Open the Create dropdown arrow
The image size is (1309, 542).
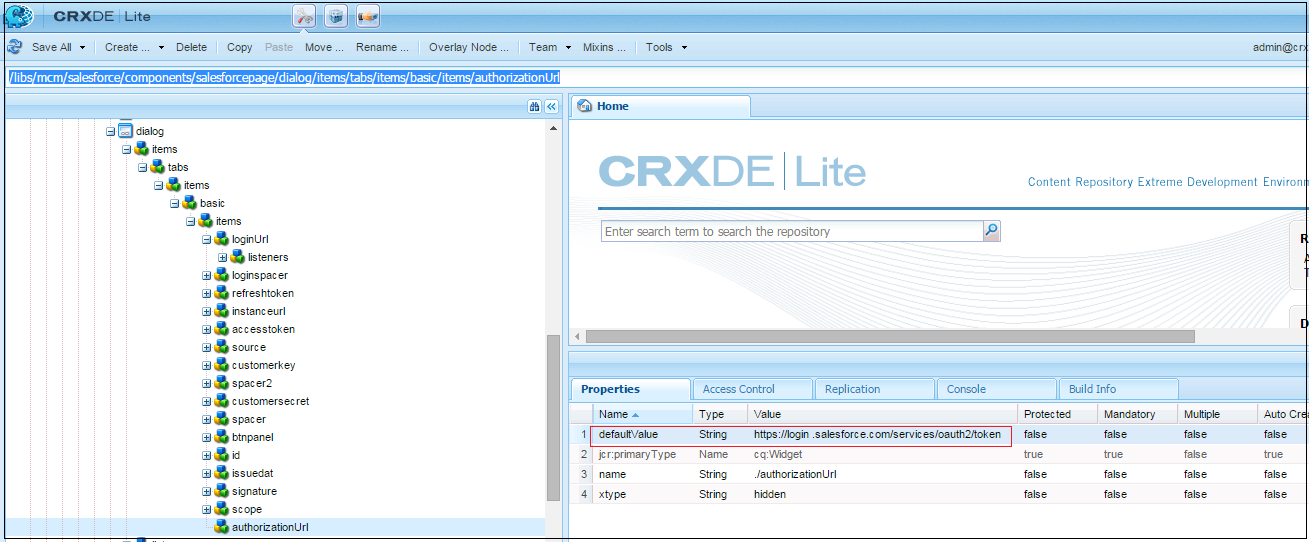click(161, 47)
